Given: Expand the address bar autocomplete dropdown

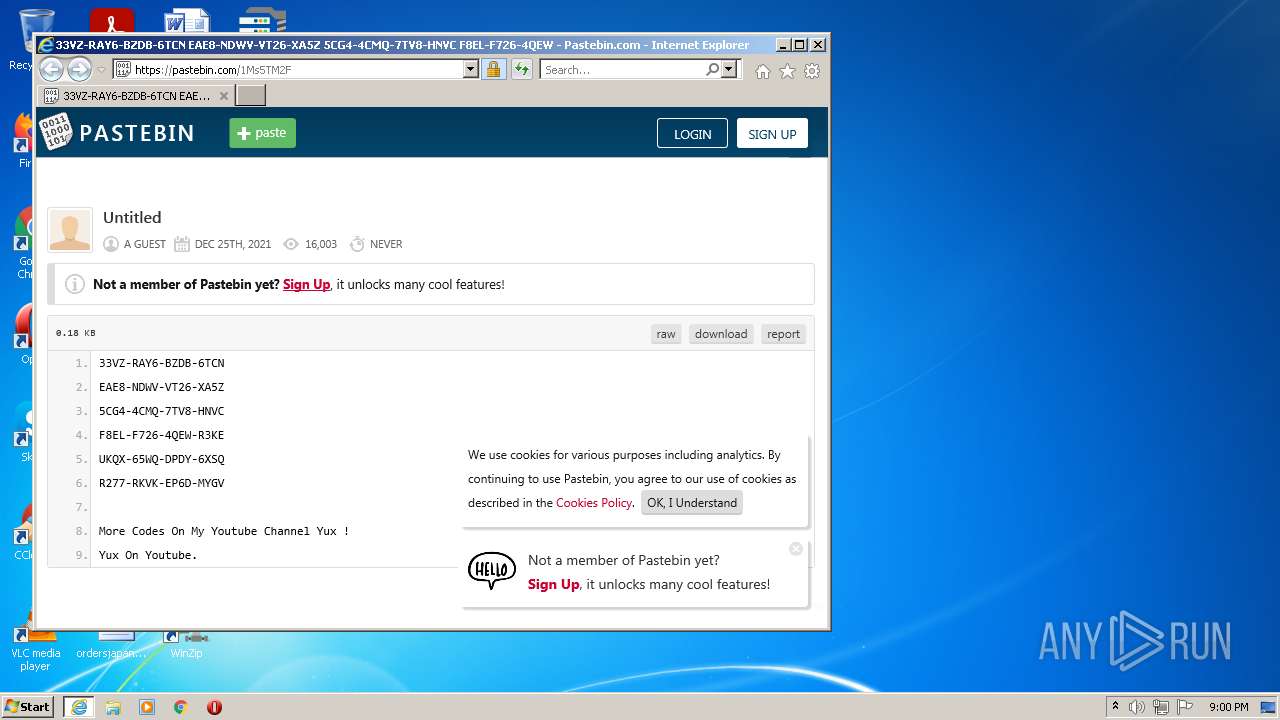Looking at the screenshot, I should tap(471, 70).
